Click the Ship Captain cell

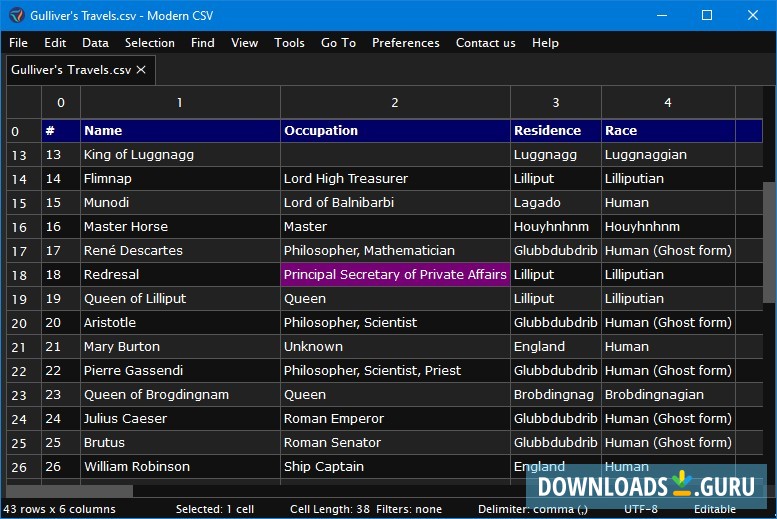[x=395, y=467]
